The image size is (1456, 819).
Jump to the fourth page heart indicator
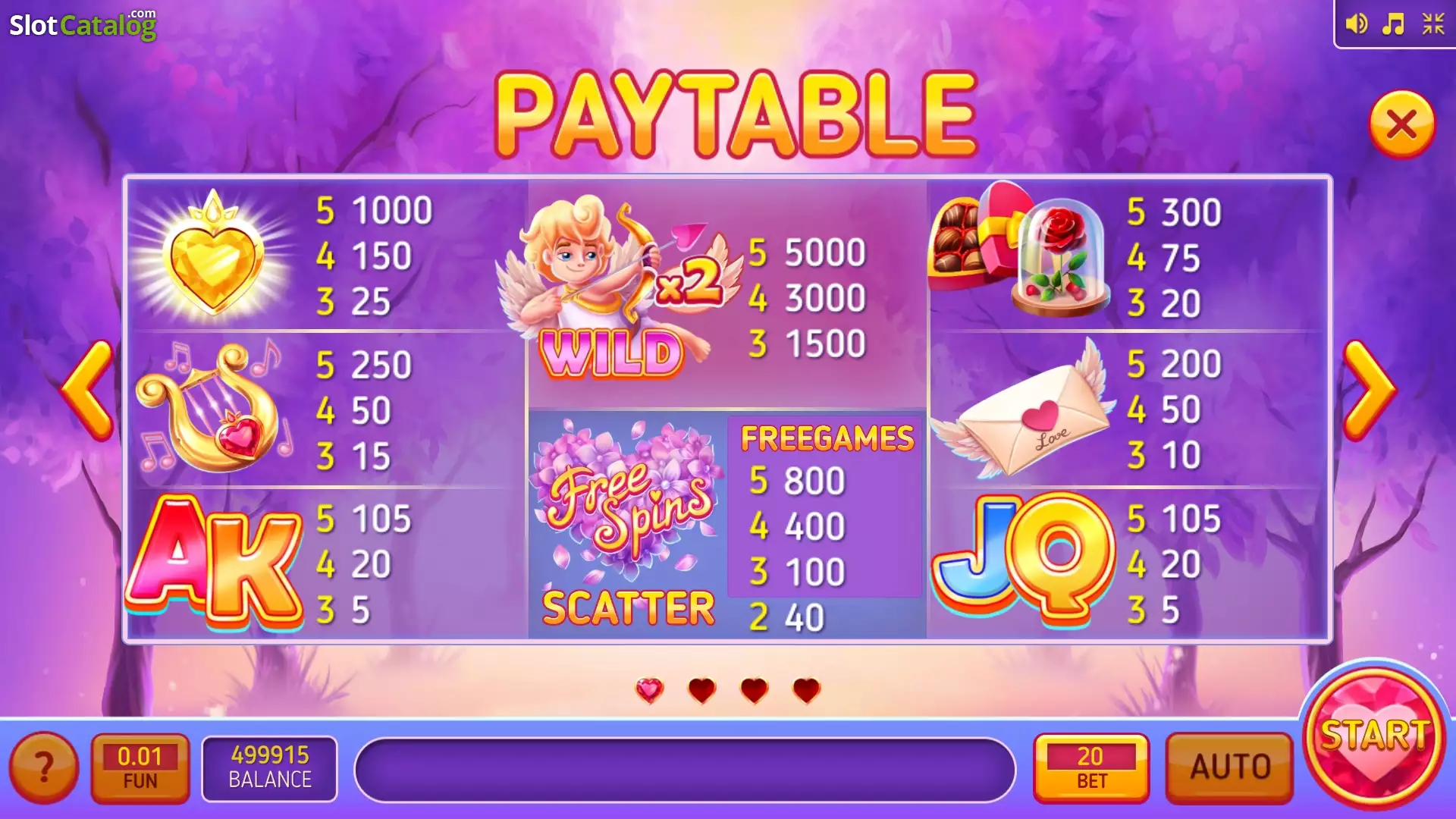(x=807, y=690)
